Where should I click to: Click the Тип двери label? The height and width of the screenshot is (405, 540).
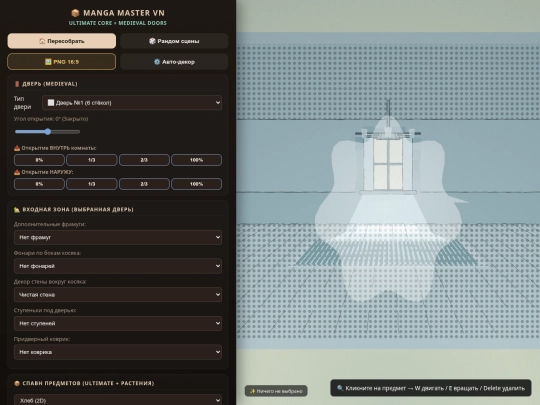(22, 103)
